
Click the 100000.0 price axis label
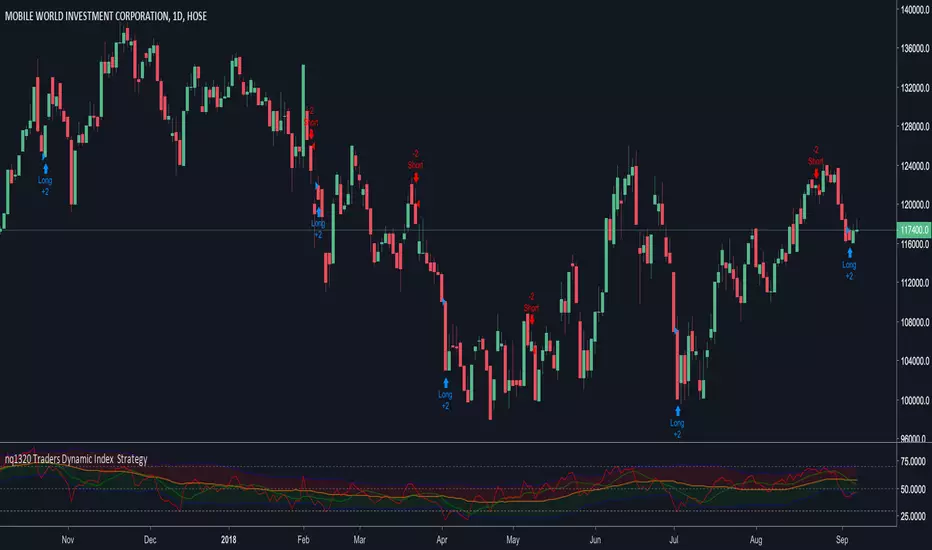(x=915, y=401)
